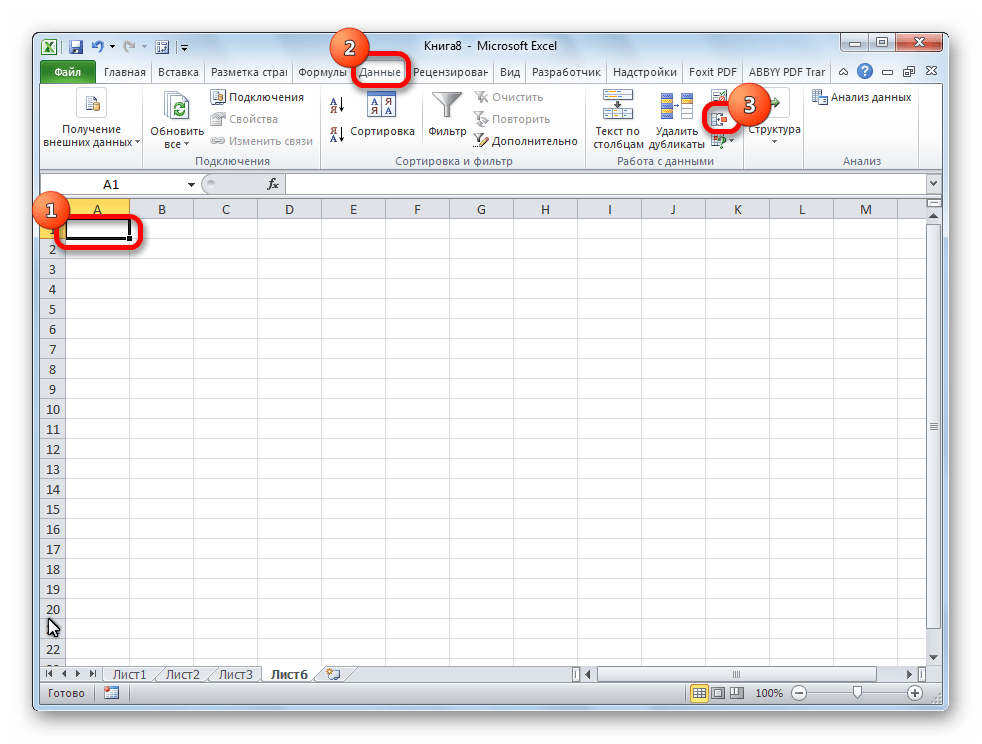Switch to sheet Лист3

235,674
